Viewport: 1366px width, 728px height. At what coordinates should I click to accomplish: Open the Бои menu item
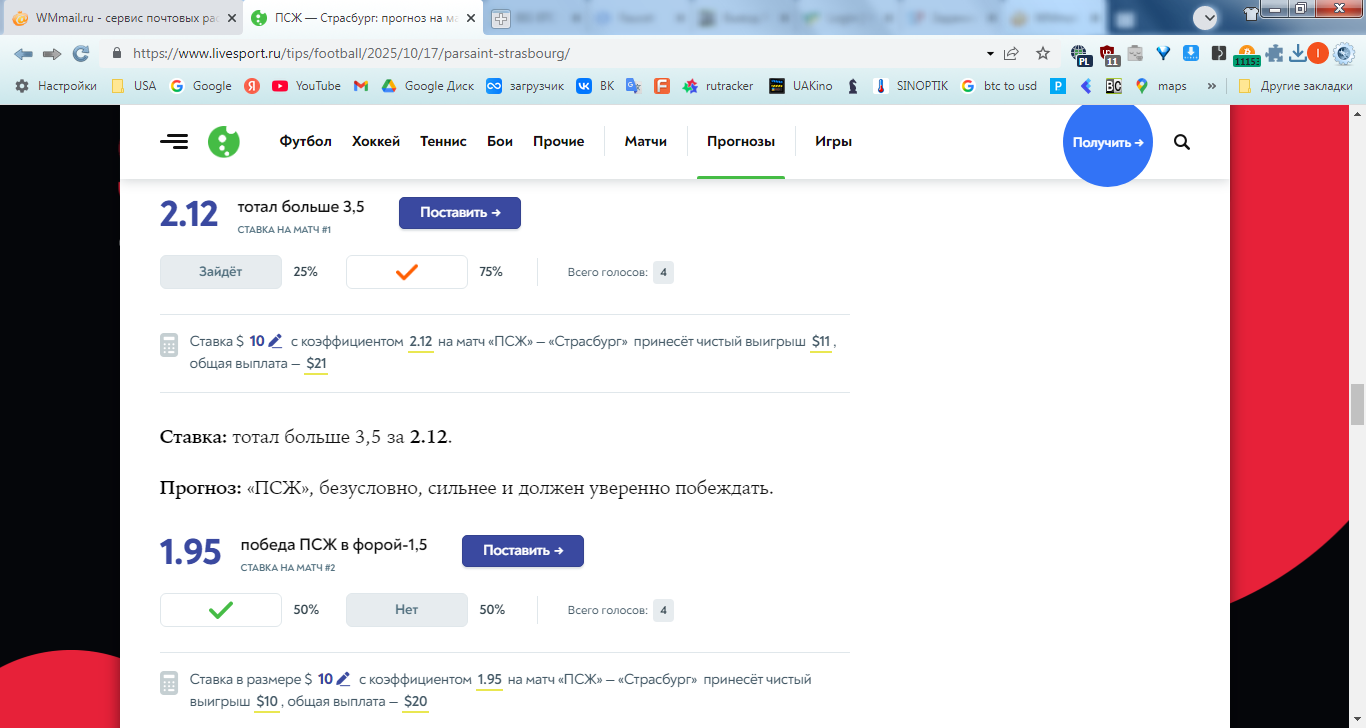click(500, 142)
